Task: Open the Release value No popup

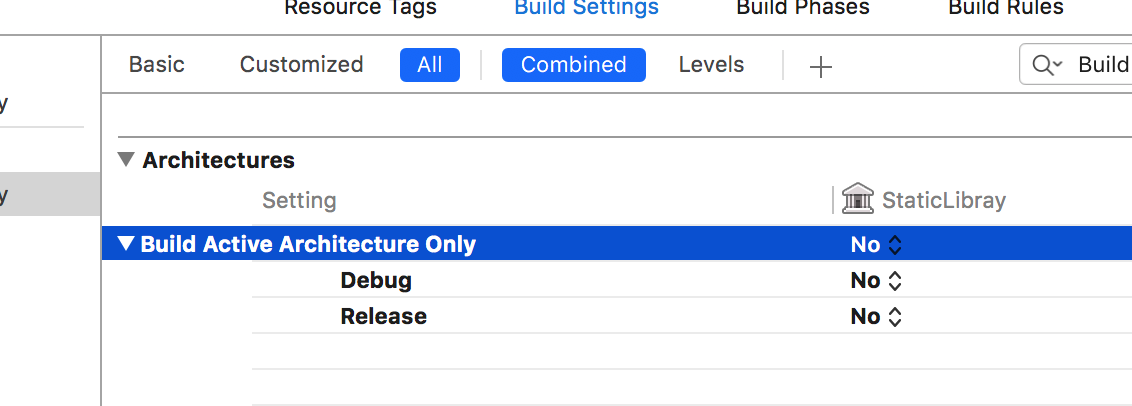Action: click(877, 316)
